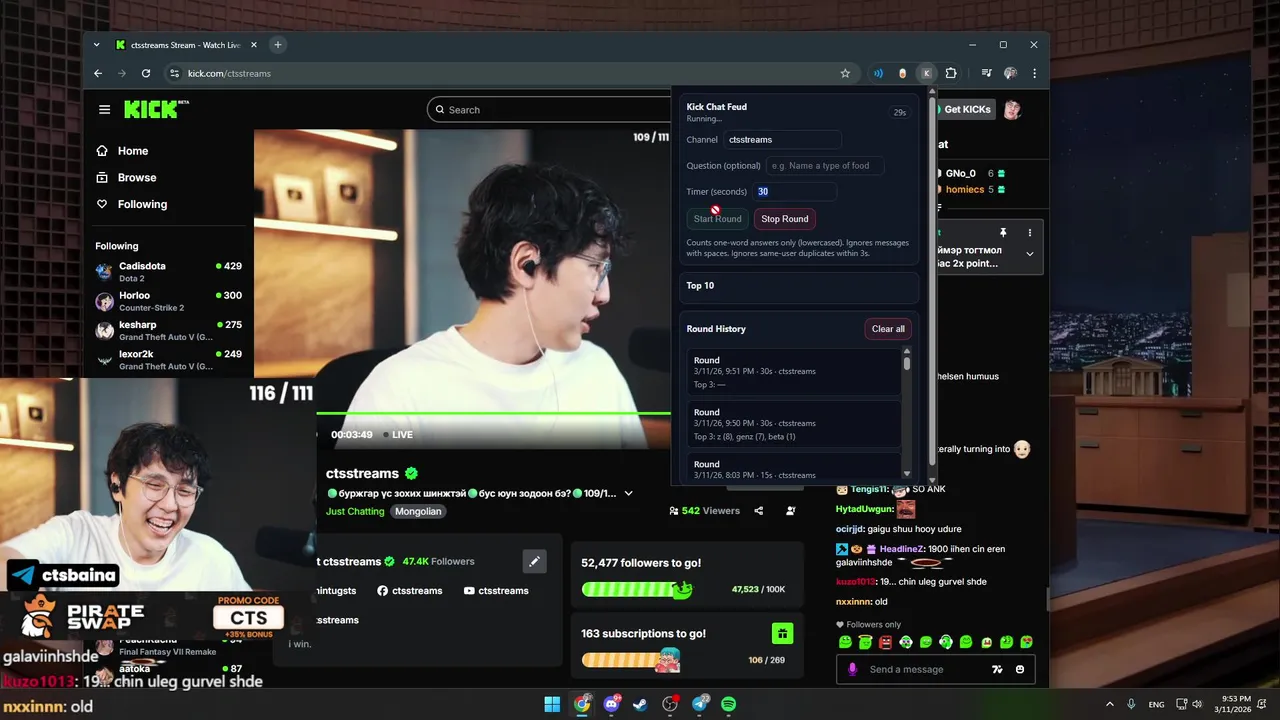Screen dimensions: 1280x720
Task: Click the pin icon on pinned message
Action: coord(1003,232)
